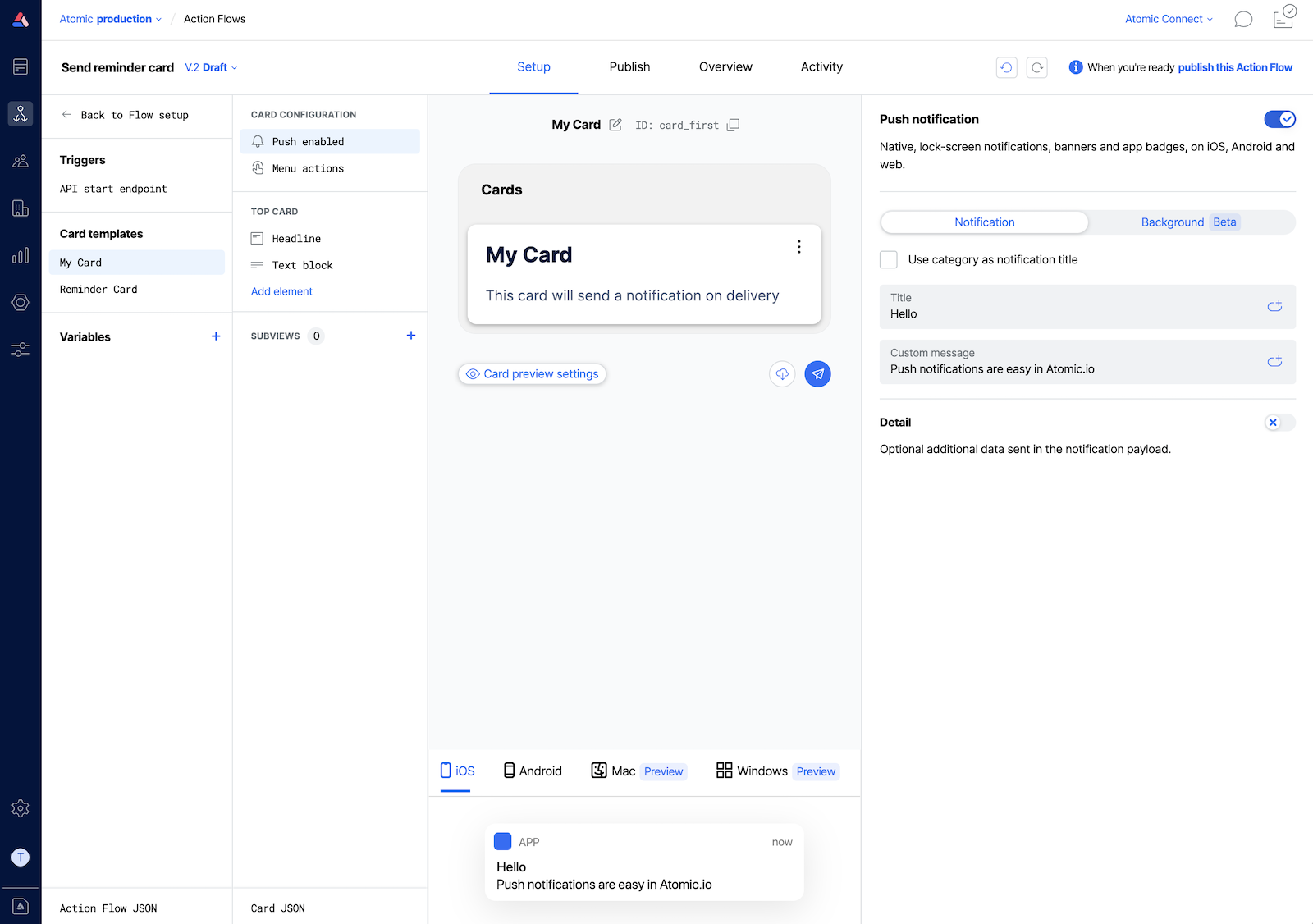Open Action Flows sidebar icon
The height and width of the screenshot is (924, 1313).
click(x=21, y=113)
